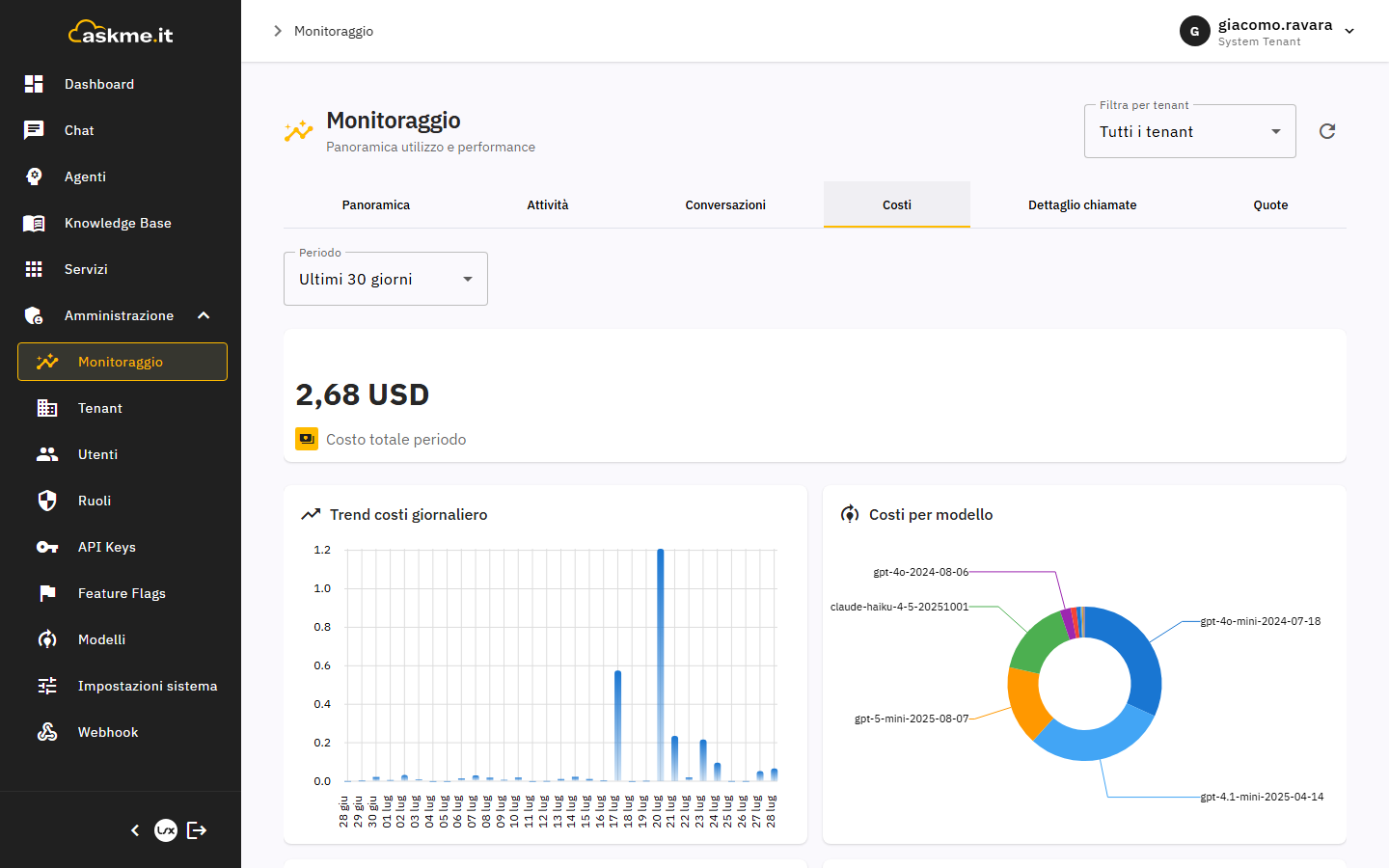
Task: Click the bar for 17 lug in trend chart
Action: (617, 725)
